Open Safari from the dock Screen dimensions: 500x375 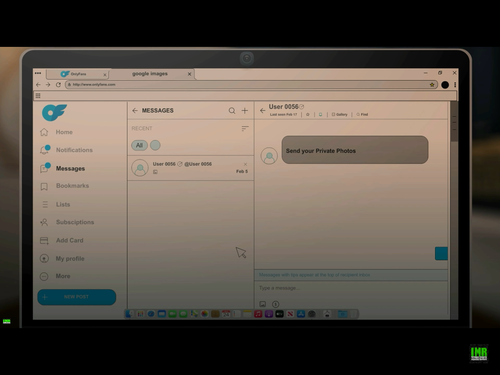pos(151,314)
